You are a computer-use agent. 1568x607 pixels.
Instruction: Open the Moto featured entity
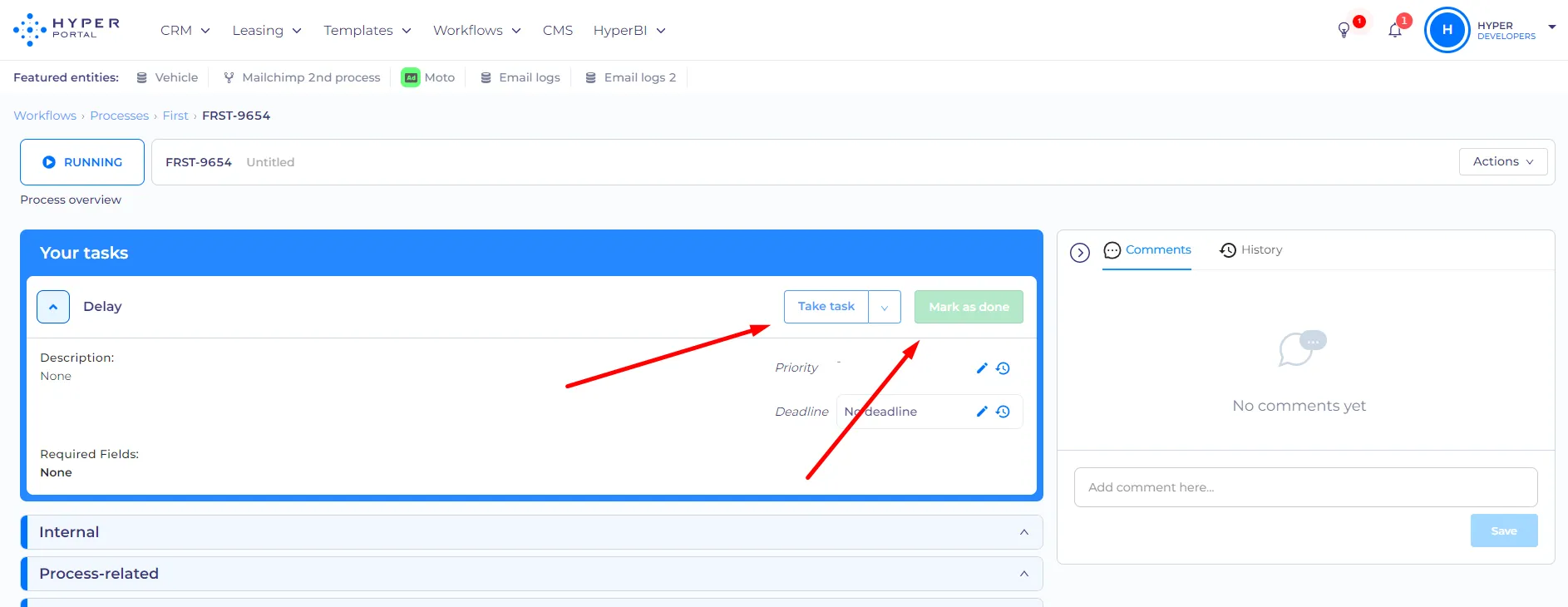[428, 77]
